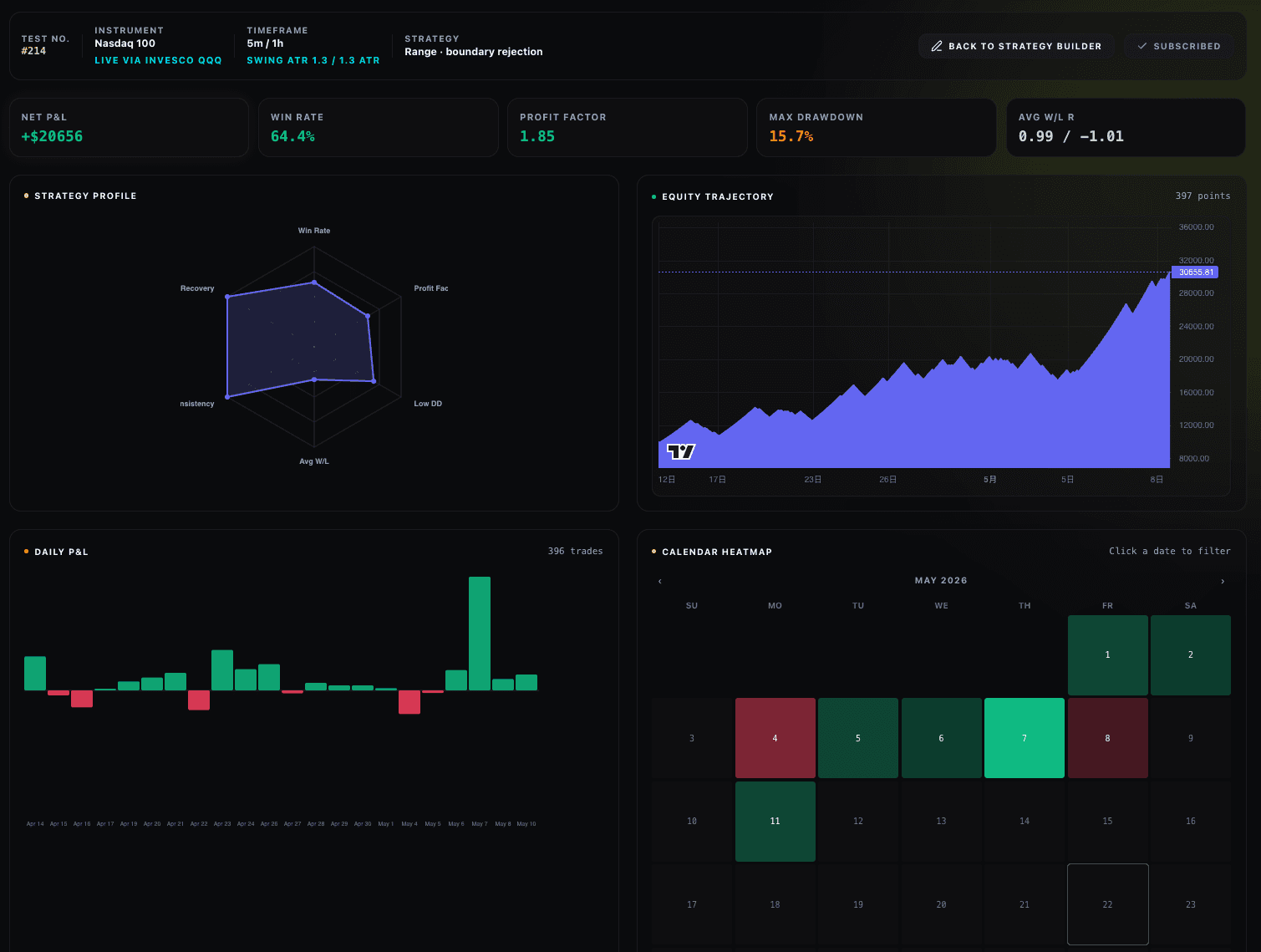
Task: Click the Low DD radar axis label
Action: pyautogui.click(x=428, y=404)
